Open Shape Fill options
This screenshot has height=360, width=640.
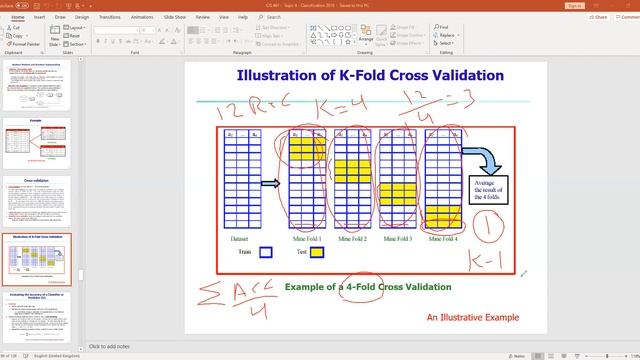pos(402,27)
